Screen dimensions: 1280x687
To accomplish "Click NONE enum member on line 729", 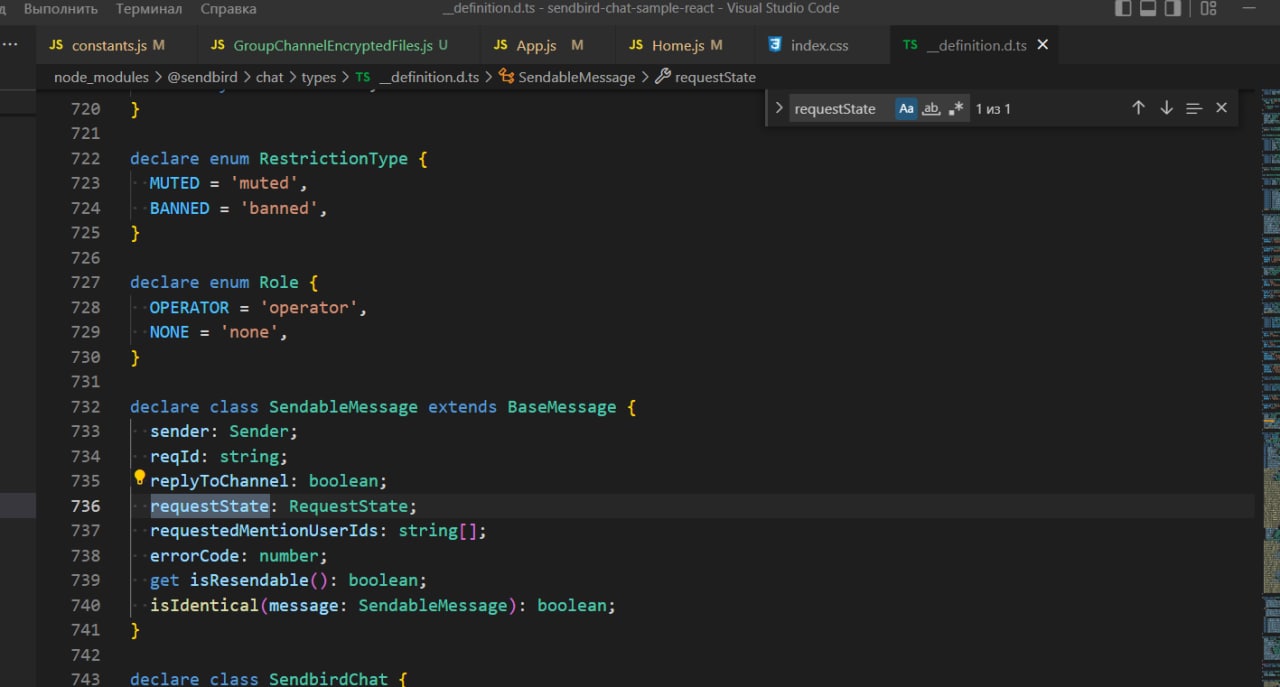I will [170, 332].
